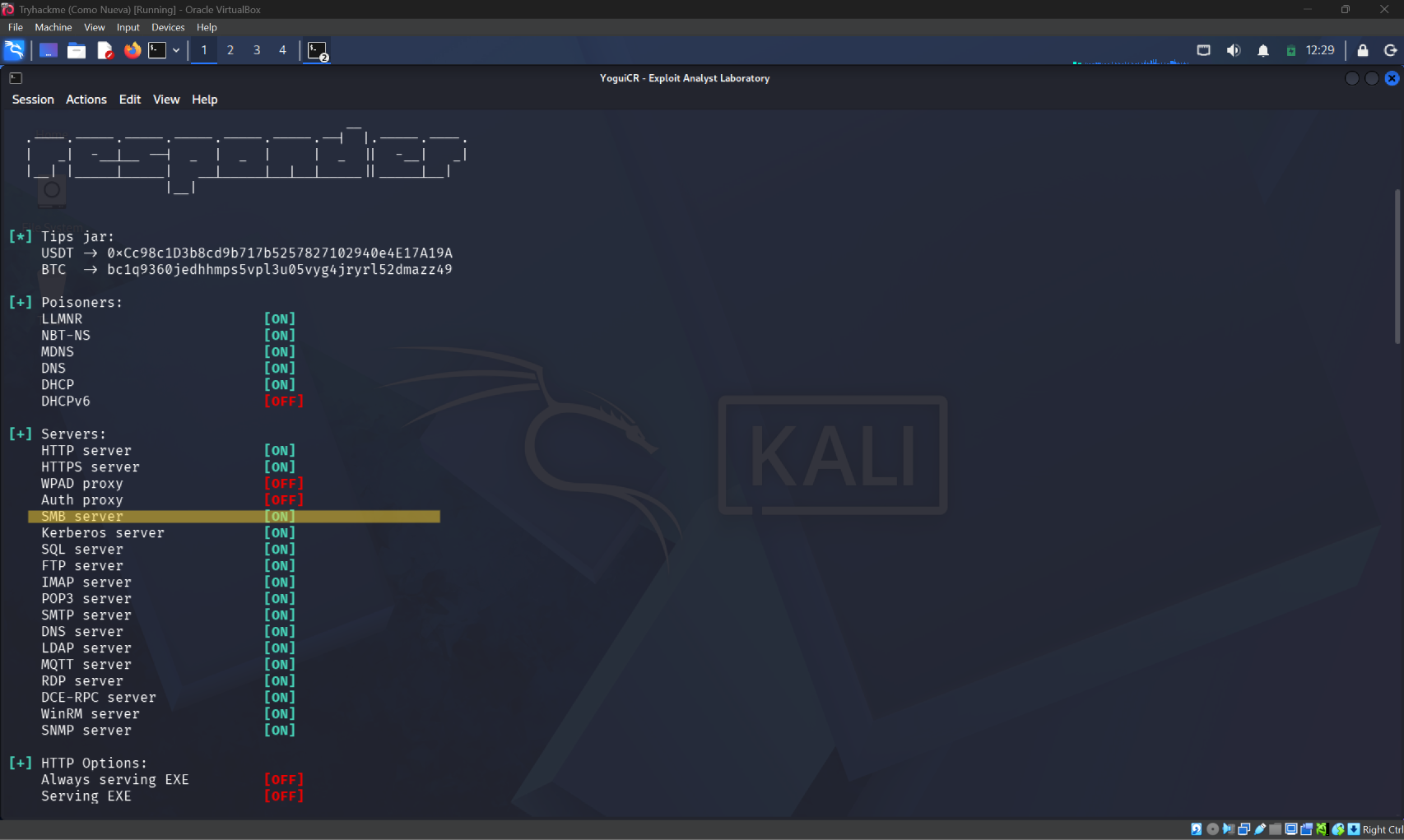Switch to workspace 2
The height and width of the screenshot is (840, 1404).
tap(230, 50)
